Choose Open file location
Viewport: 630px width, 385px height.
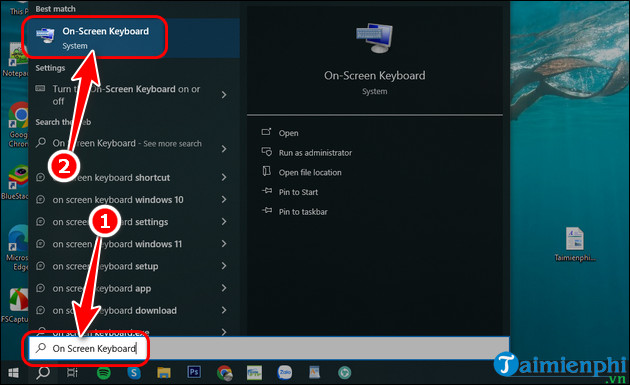310,172
